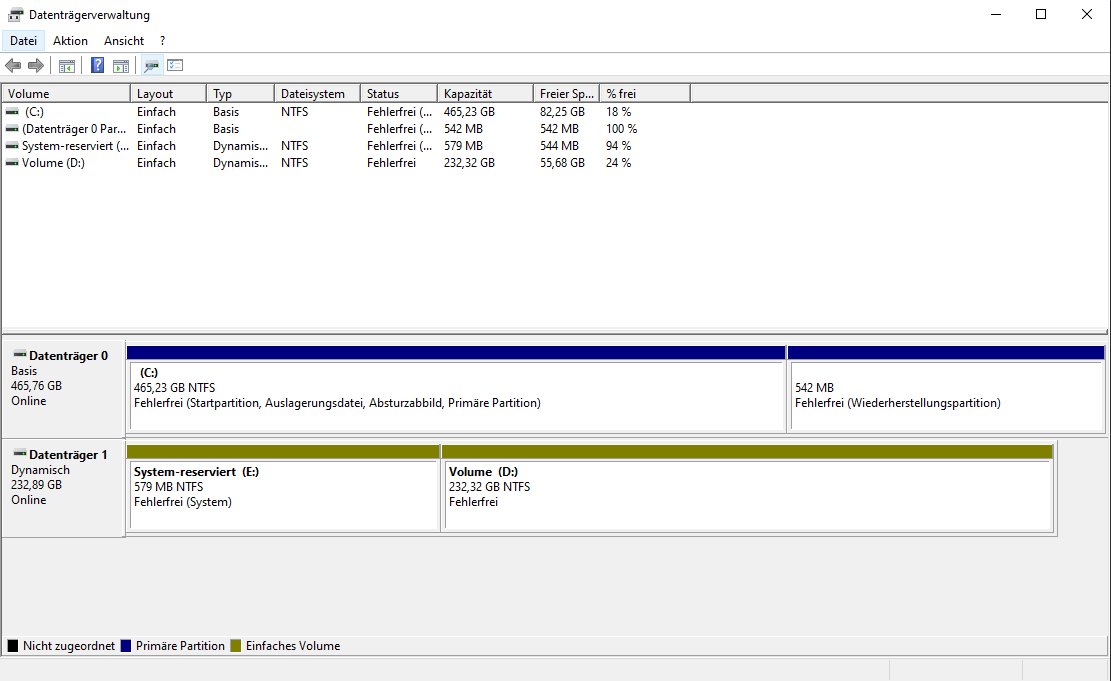This screenshot has width=1111, height=681.
Task: Close the Datenträgerverwaltung window
Action: (x=1087, y=14)
